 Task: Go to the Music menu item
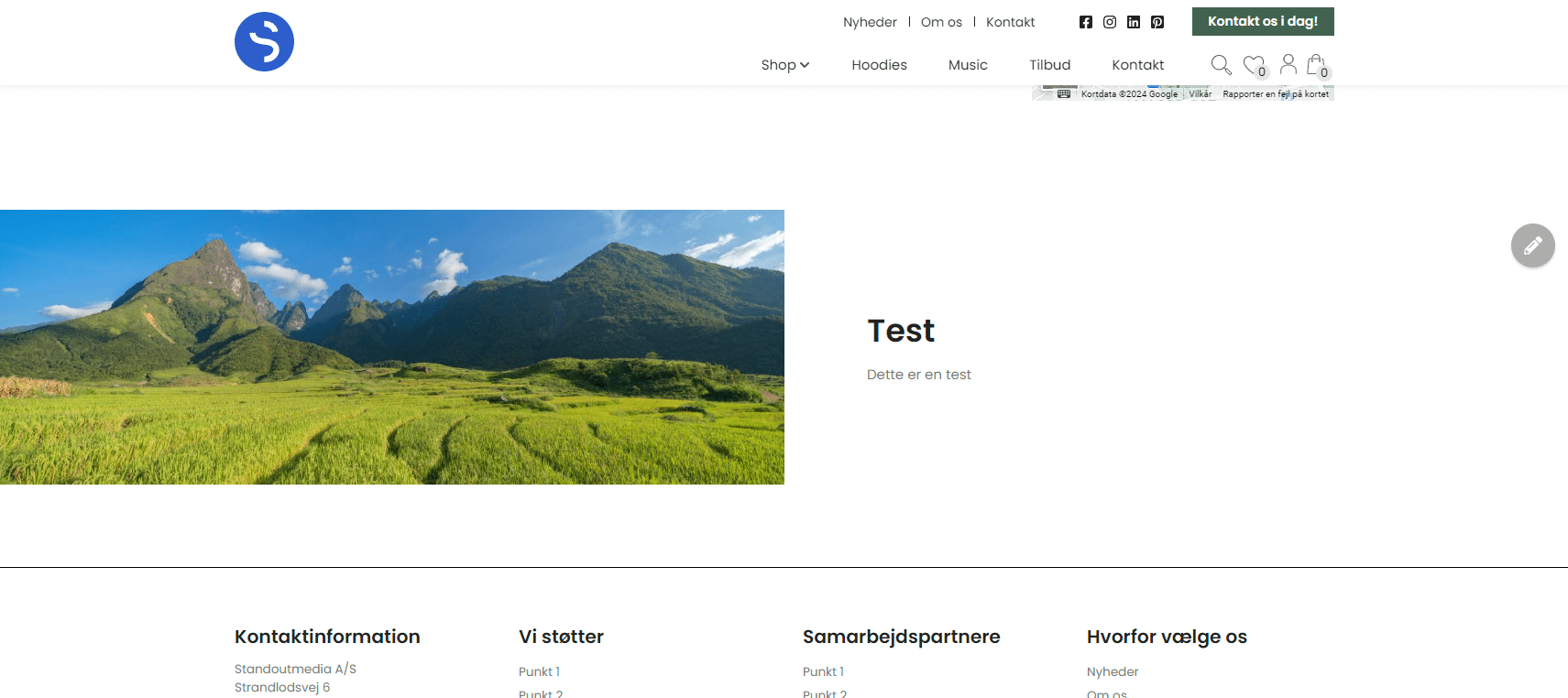pos(968,65)
